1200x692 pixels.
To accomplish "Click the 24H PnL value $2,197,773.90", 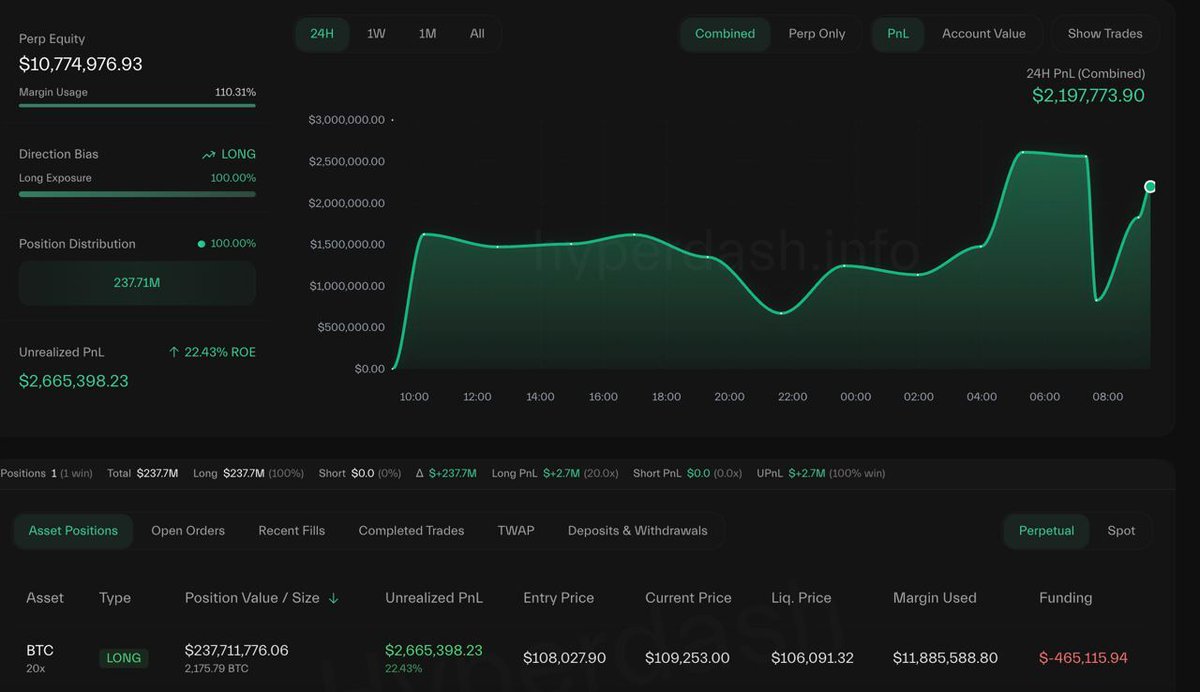I will pyautogui.click(x=1088, y=95).
